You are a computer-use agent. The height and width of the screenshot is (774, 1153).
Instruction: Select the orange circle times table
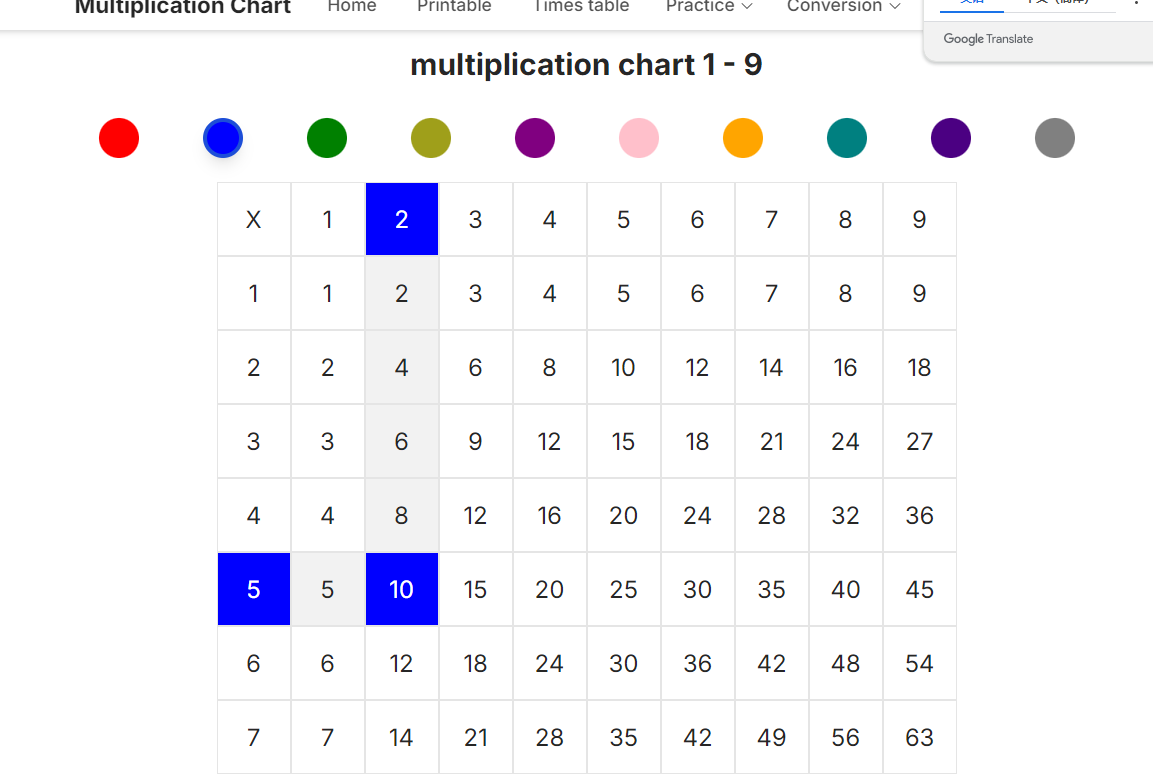[743, 138]
